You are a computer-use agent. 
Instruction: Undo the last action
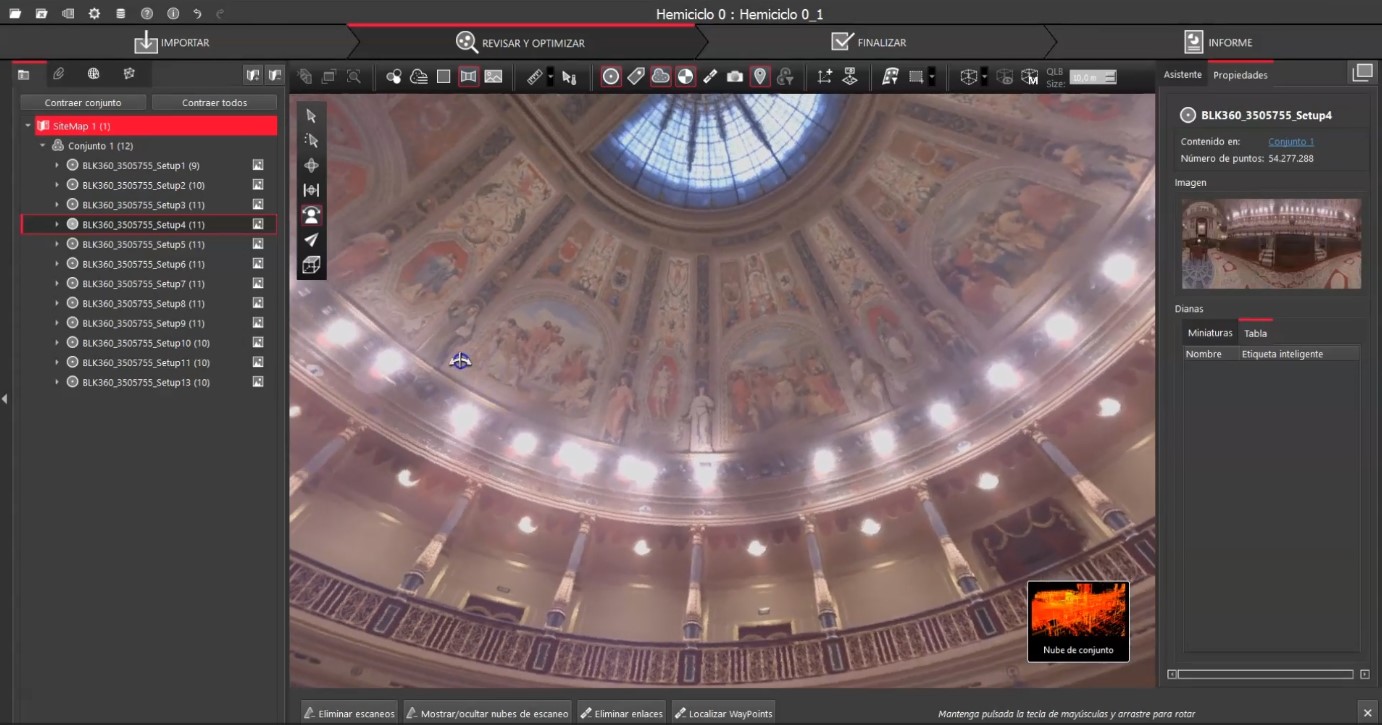click(x=197, y=13)
